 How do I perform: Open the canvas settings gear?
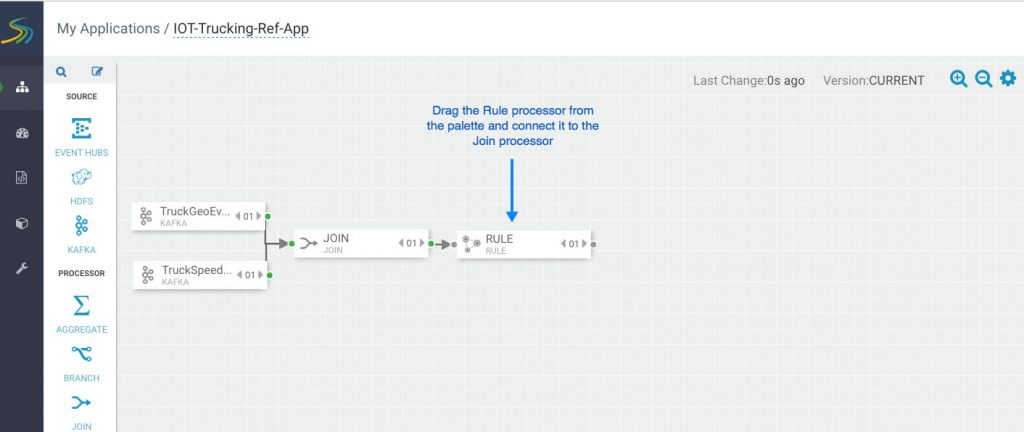point(1007,79)
